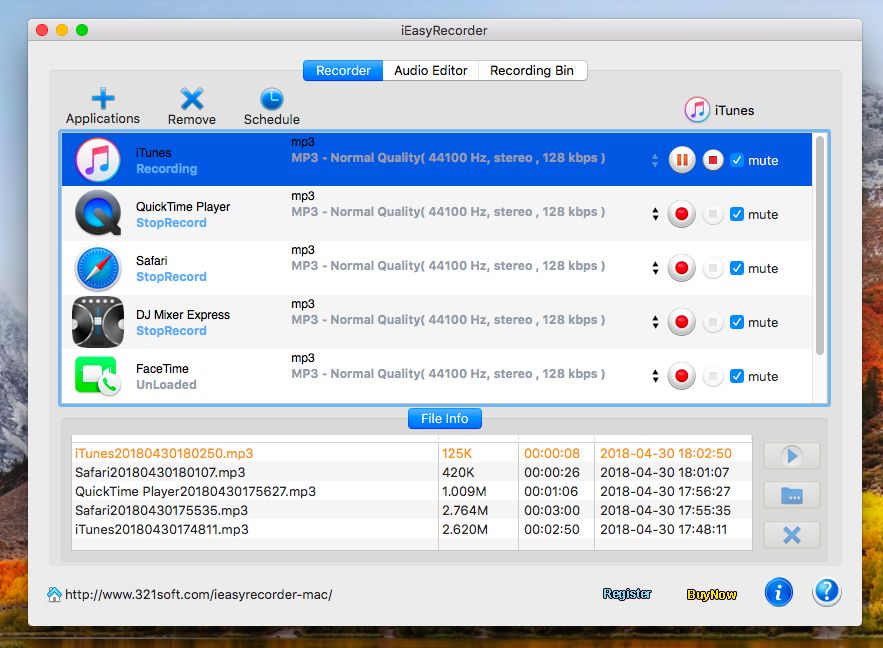Start recording FaceTime

tap(681, 376)
